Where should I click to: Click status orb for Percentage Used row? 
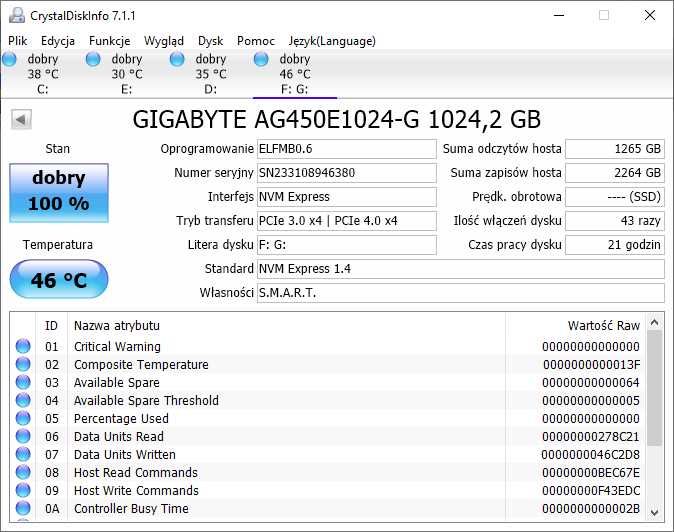(23, 418)
